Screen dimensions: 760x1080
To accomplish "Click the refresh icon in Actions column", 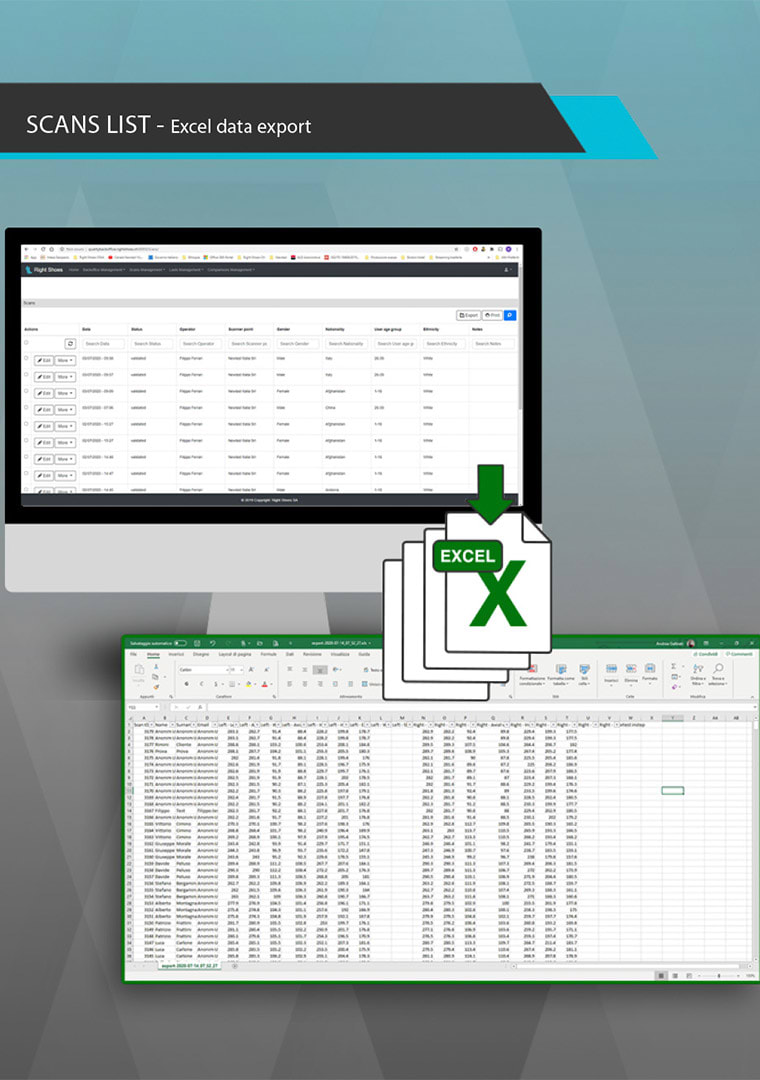I will pos(70,343).
